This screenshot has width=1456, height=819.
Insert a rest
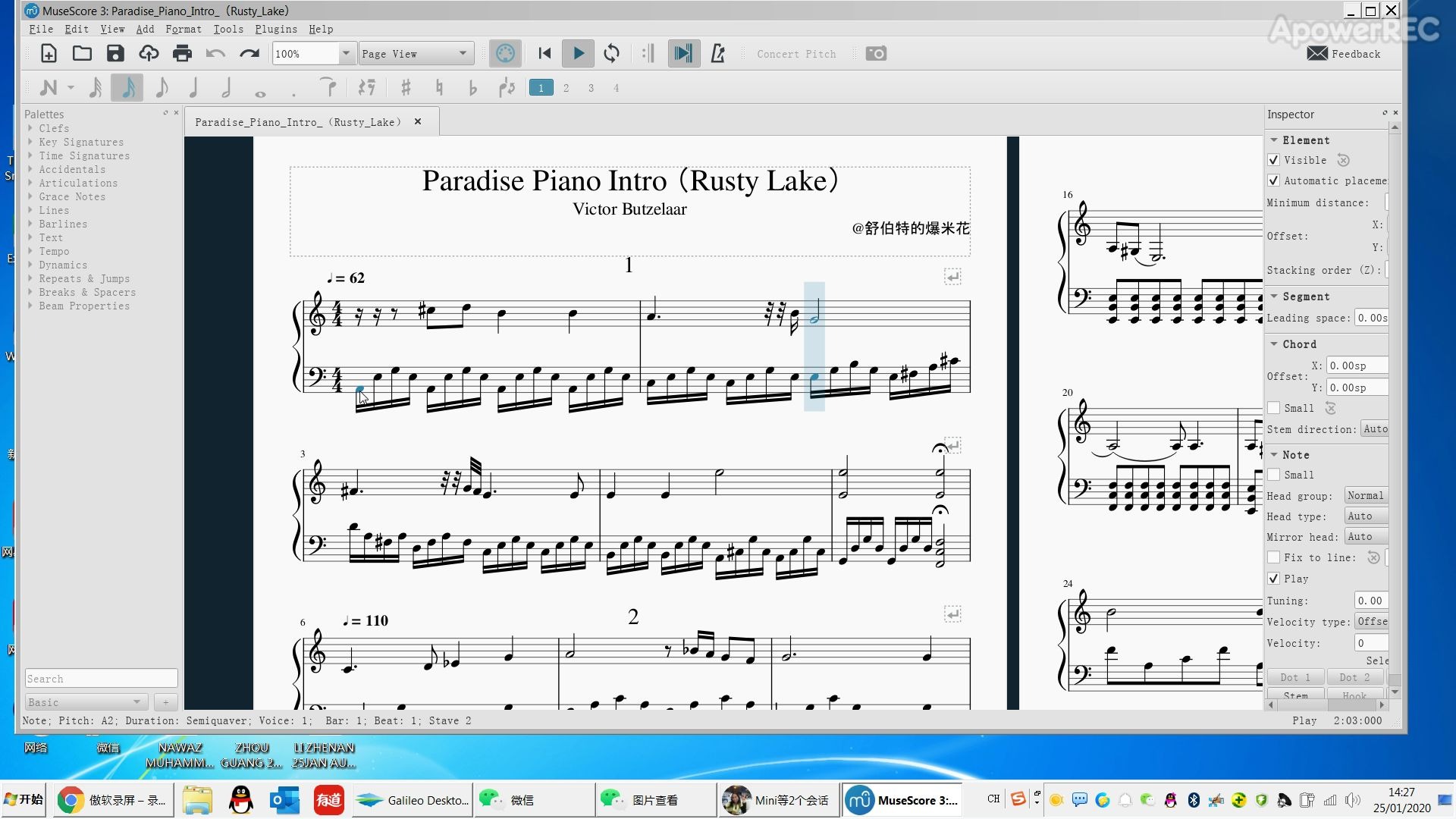point(367,88)
